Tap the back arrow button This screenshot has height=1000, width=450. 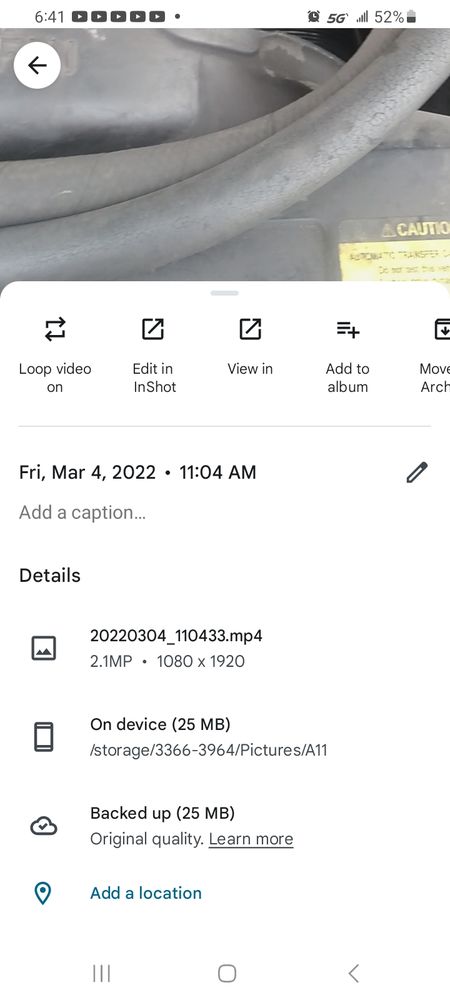(37, 65)
